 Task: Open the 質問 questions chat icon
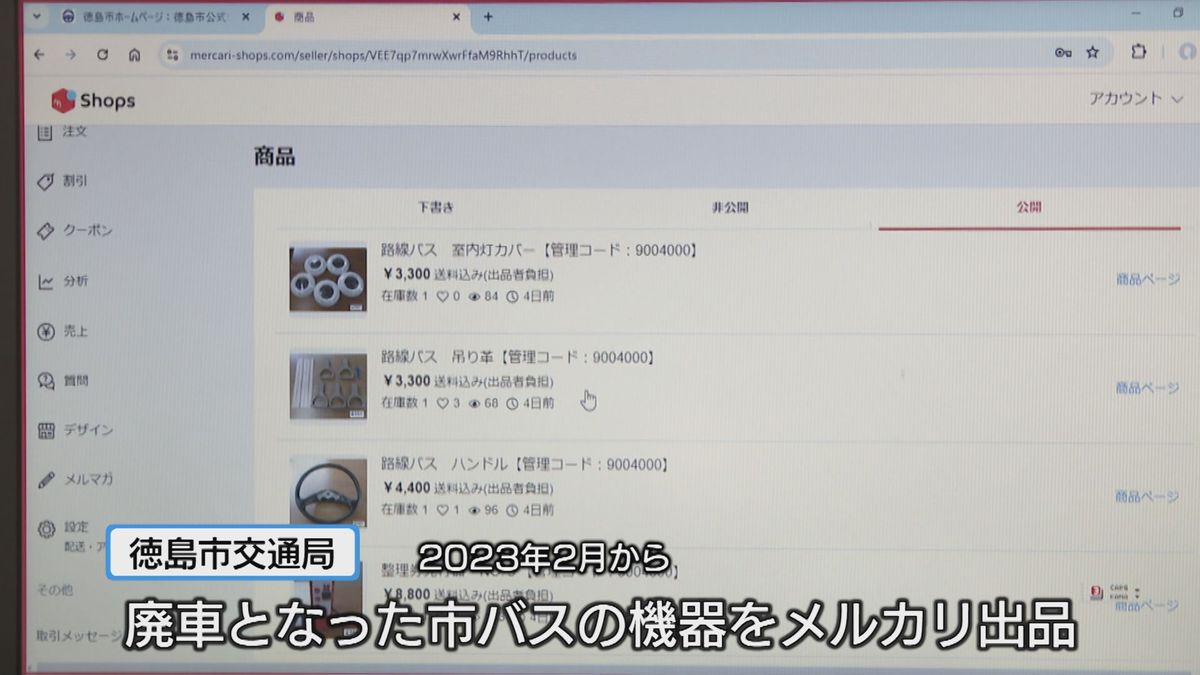coord(45,381)
